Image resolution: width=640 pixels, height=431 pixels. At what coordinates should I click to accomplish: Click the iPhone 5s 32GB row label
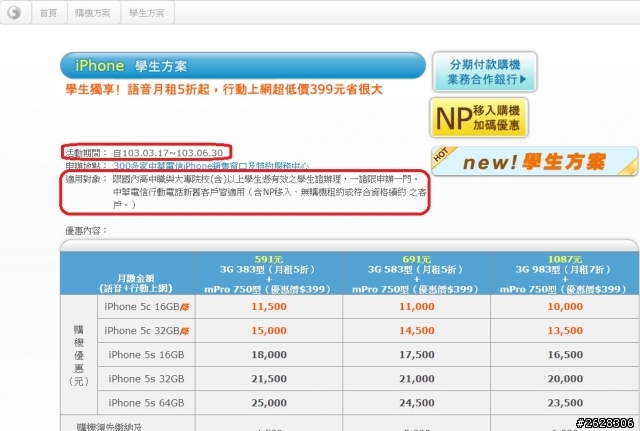click(146, 379)
